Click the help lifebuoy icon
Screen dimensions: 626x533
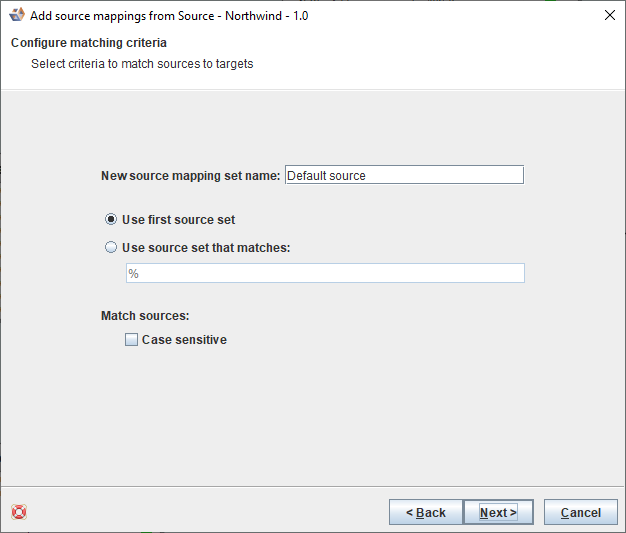pyautogui.click(x=18, y=512)
